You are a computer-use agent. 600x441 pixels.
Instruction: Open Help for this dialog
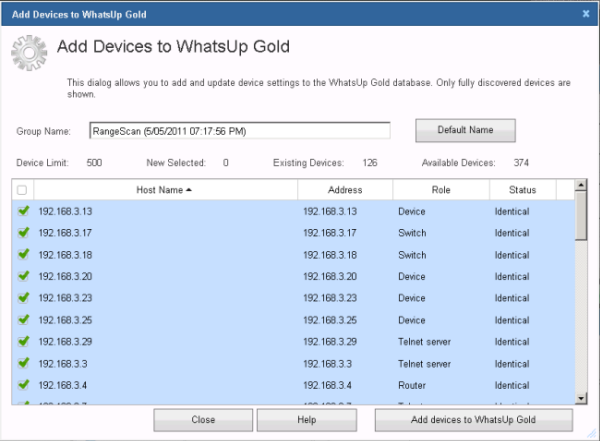tap(307, 420)
